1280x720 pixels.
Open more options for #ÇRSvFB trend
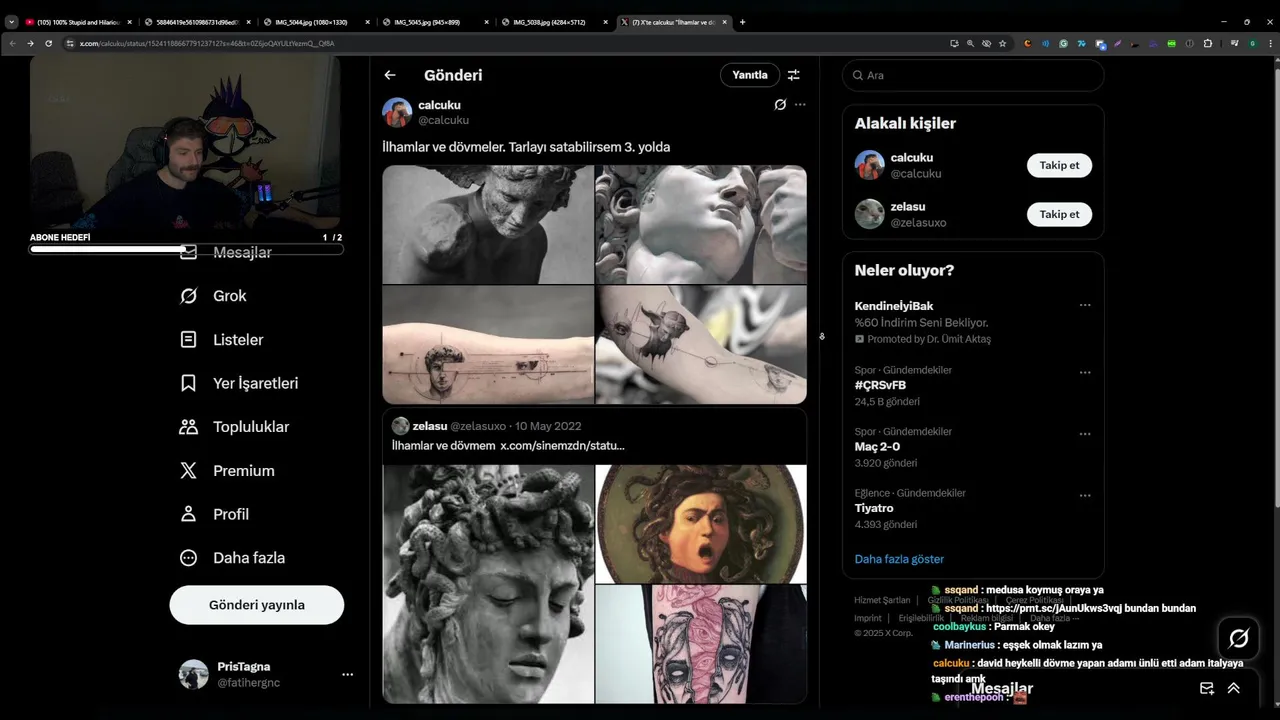(1085, 373)
